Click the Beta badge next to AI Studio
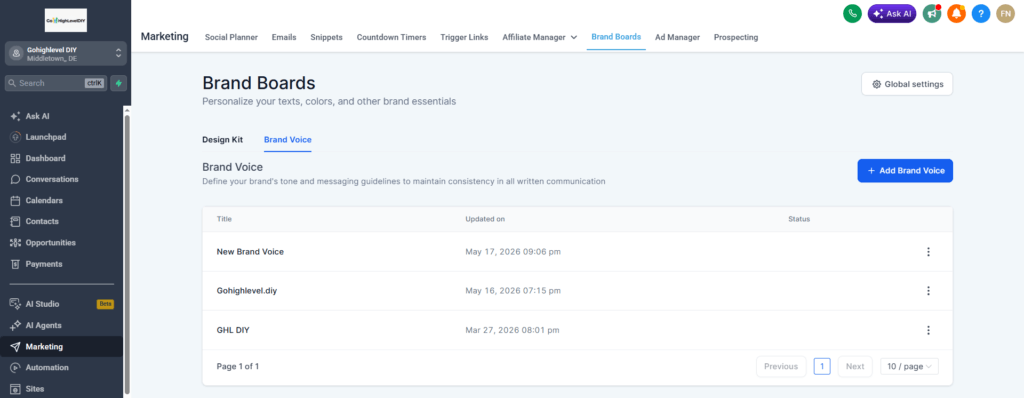1024x398 pixels. (x=105, y=304)
